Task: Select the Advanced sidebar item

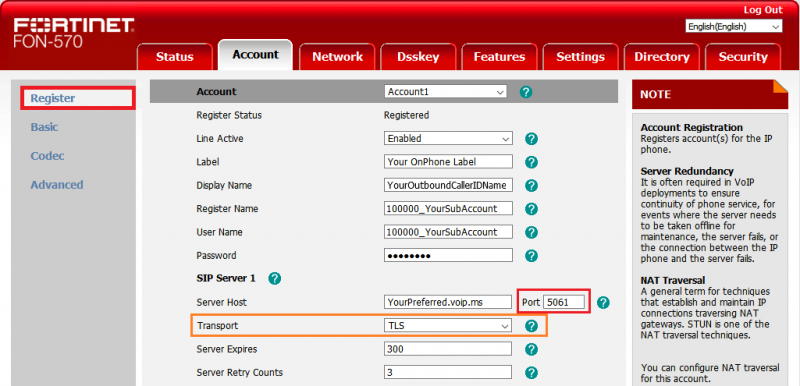Action: (57, 185)
